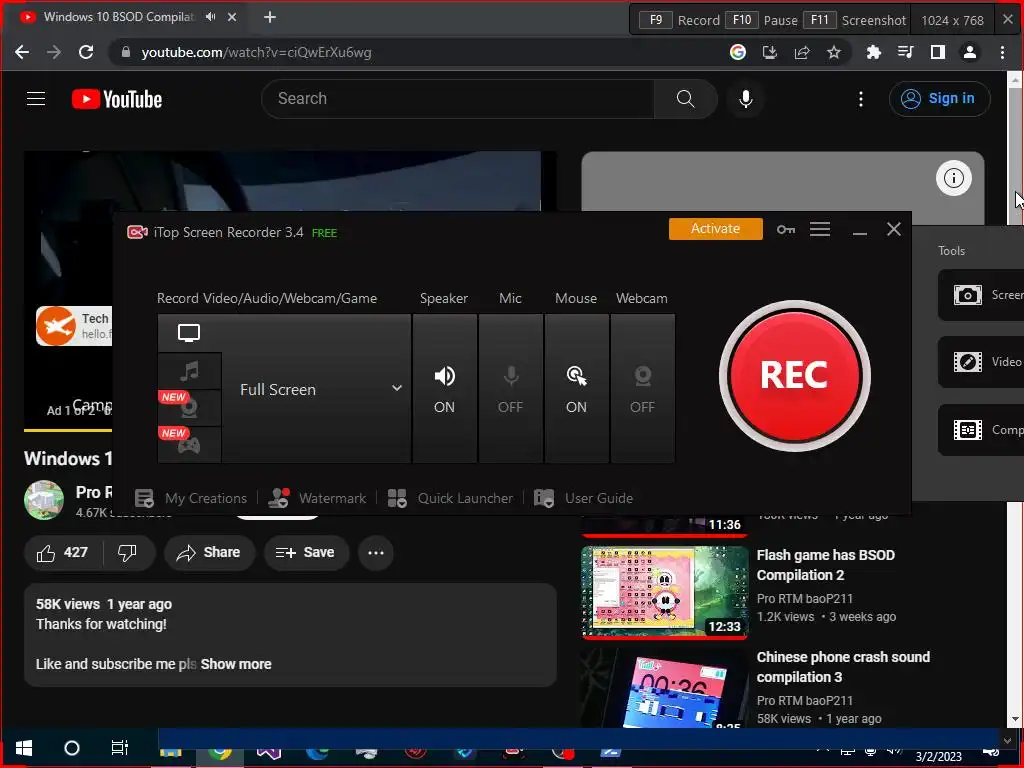This screenshot has height=768, width=1024.
Task: Toggle the Webcam OFF setting
Action: tap(643, 389)
